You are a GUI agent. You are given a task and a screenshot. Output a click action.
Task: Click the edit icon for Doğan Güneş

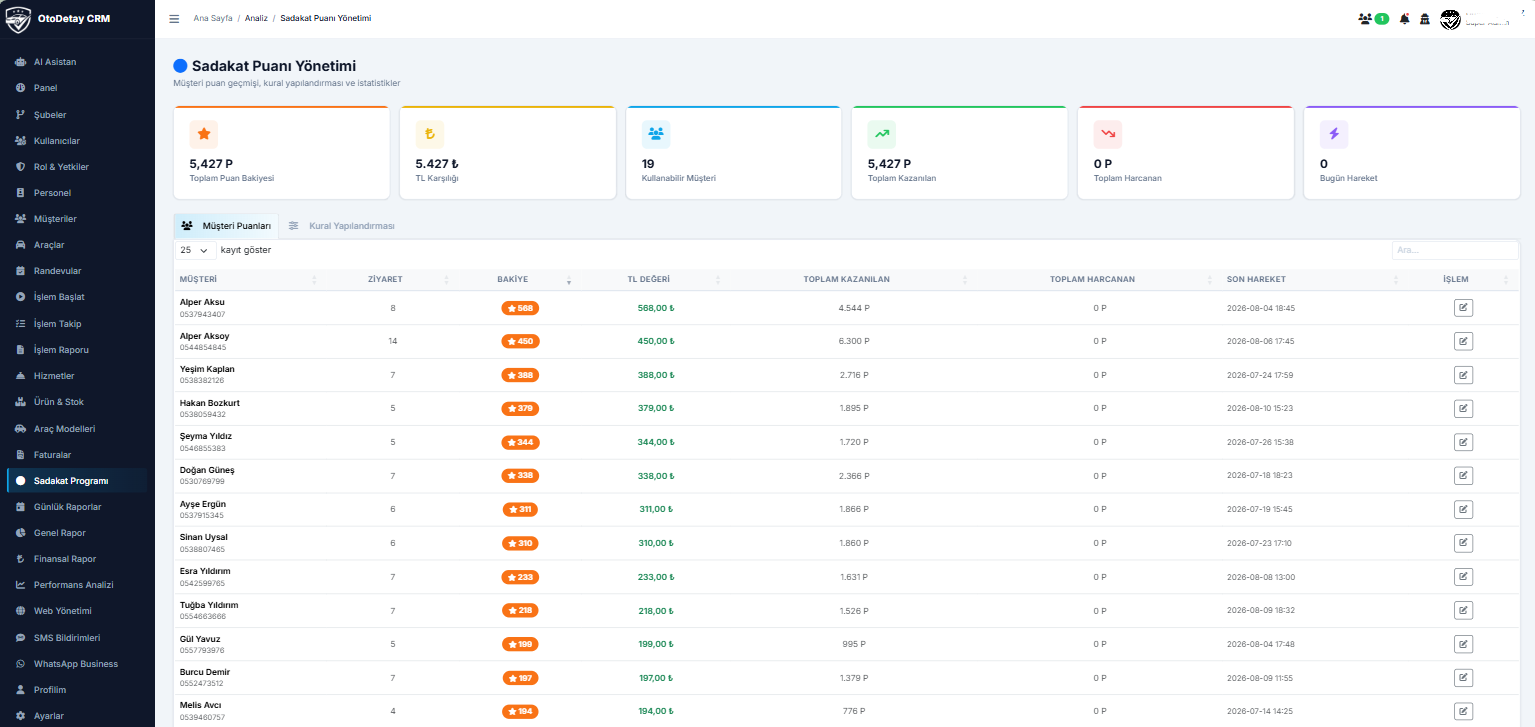coord(1463,476)
